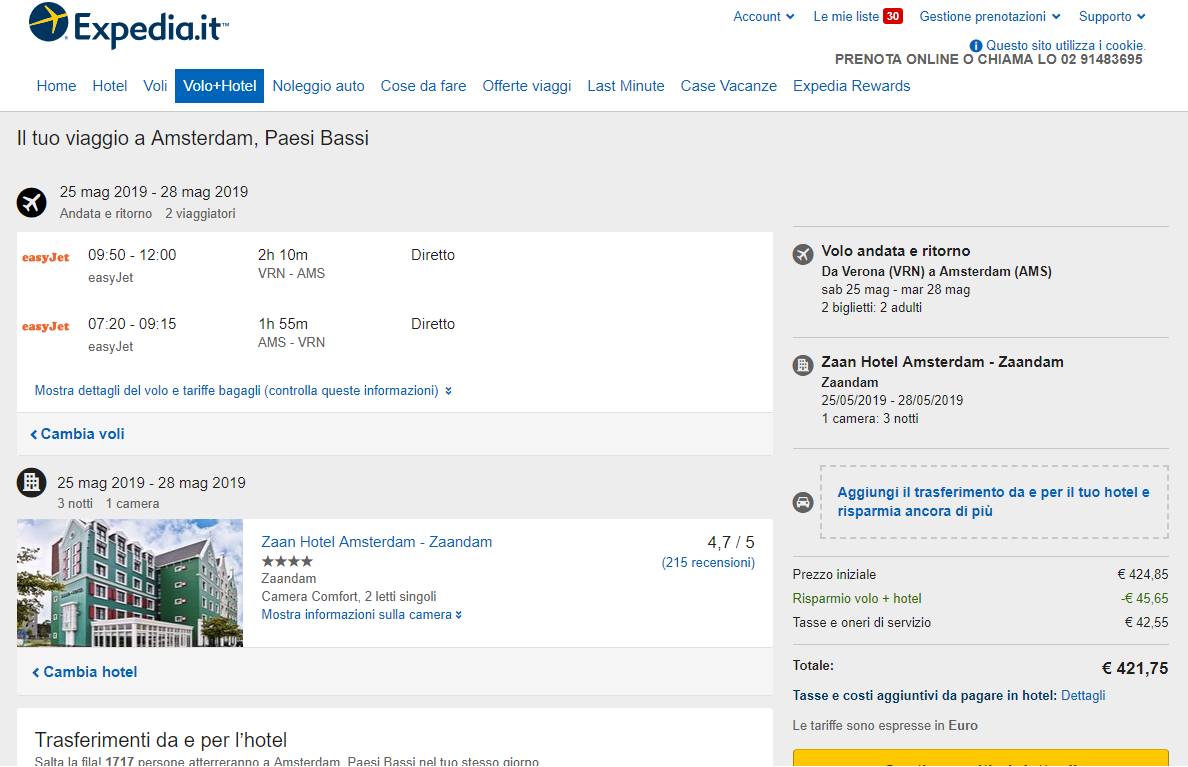Open Le mie liste link

click(x=846, y=17)
